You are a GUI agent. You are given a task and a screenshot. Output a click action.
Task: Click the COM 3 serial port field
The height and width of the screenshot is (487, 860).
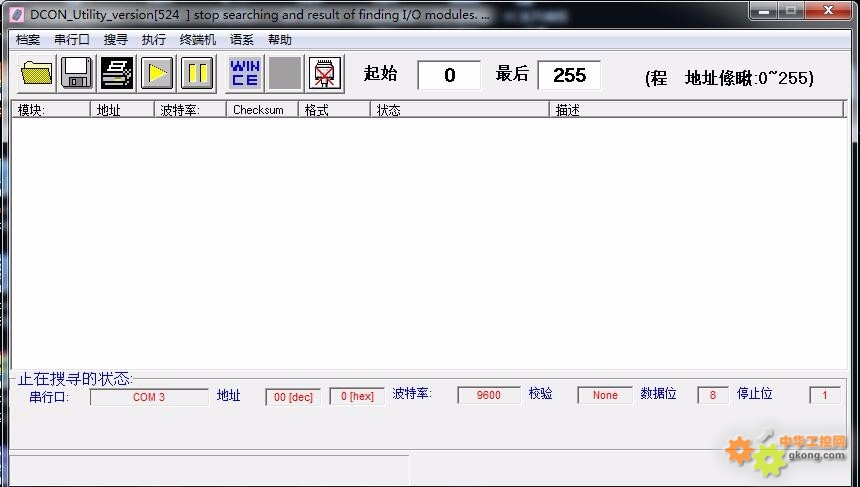click(x=149, y=397)
